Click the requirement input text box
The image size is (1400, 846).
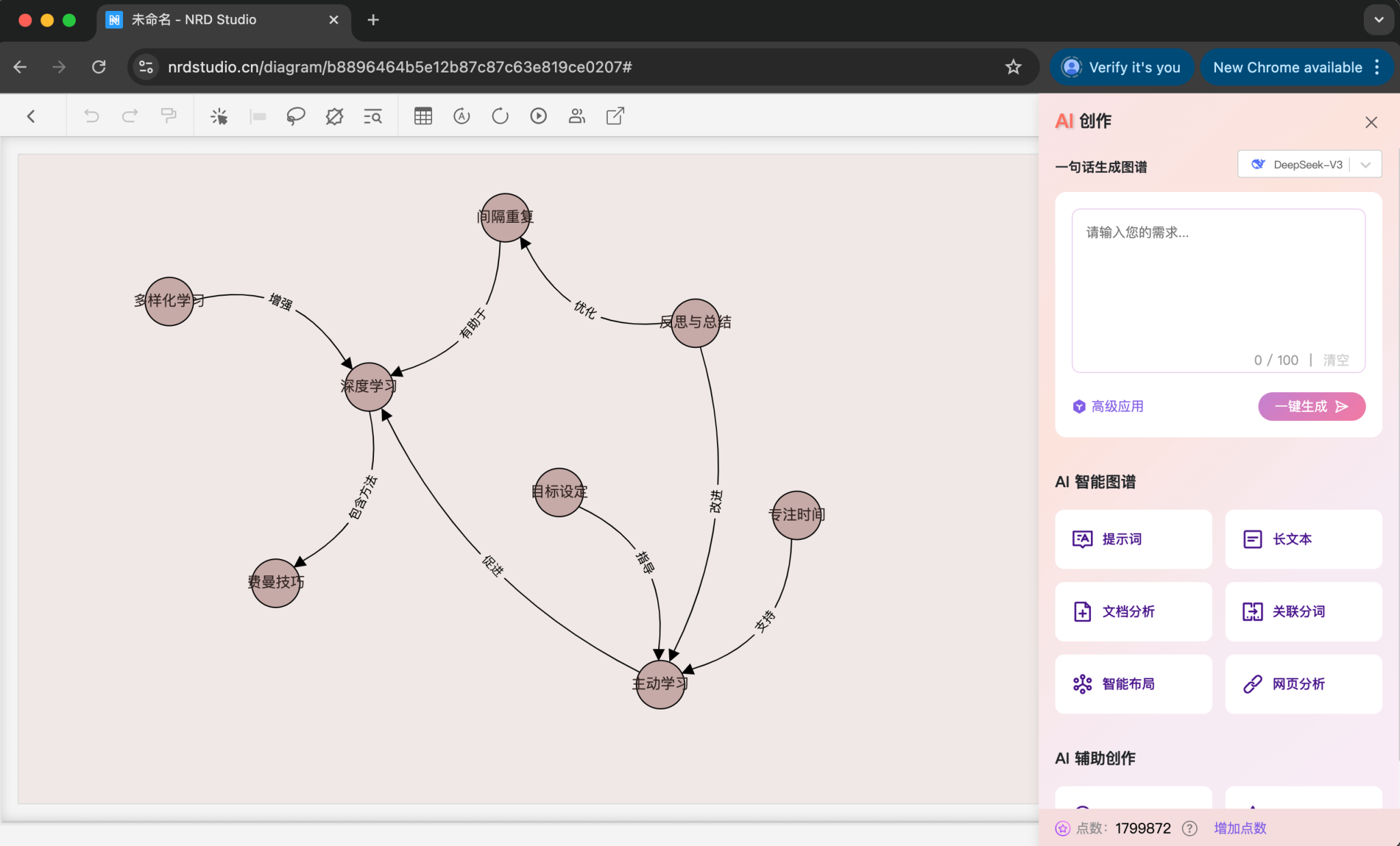point(1217,287)
